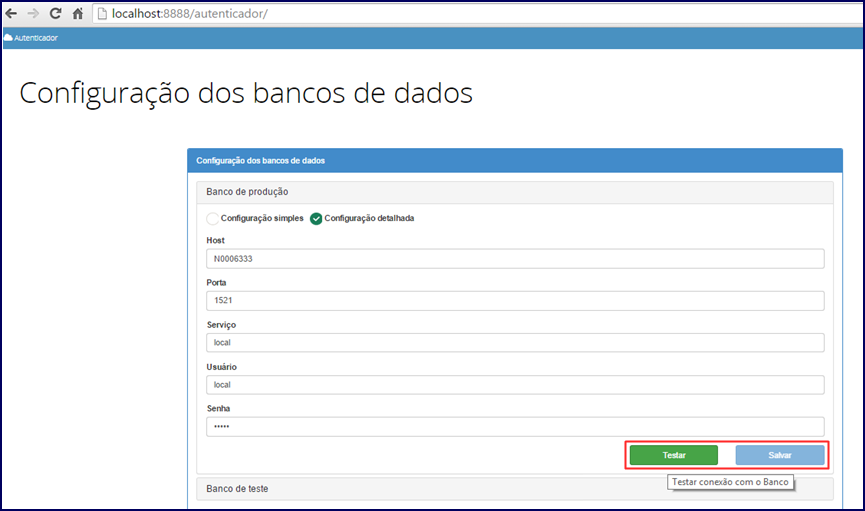Collapse the Banco de produção section header
The image size is (865, 511).
515,192
